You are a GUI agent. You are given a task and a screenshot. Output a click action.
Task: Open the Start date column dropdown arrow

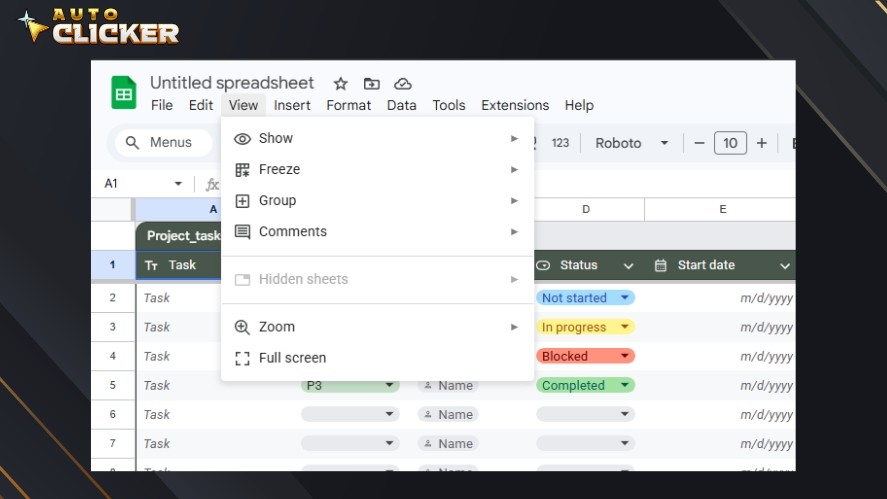(x=785, y=266)
